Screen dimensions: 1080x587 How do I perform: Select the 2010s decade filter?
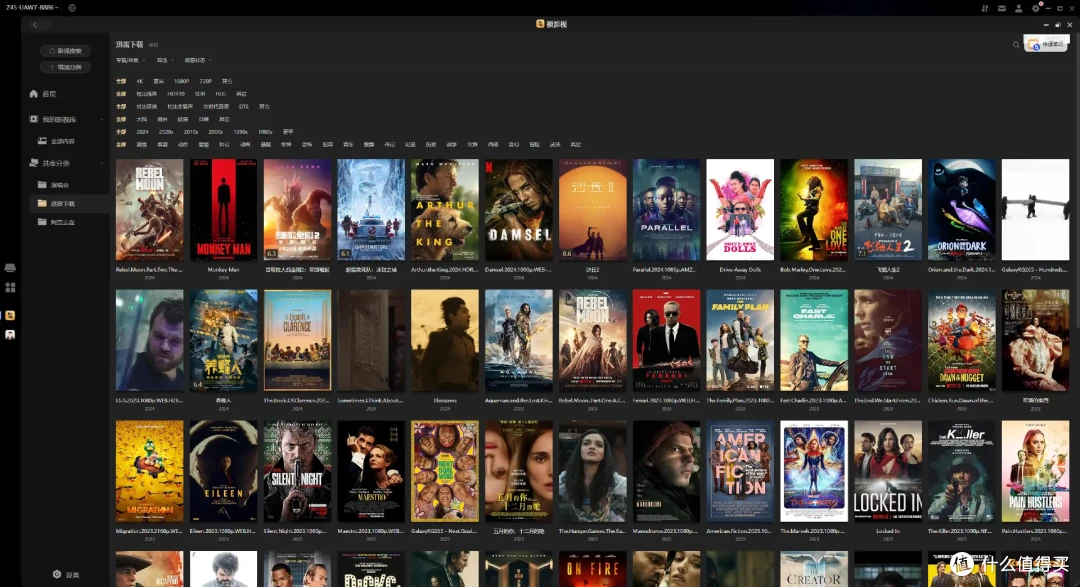coord(191,132)
